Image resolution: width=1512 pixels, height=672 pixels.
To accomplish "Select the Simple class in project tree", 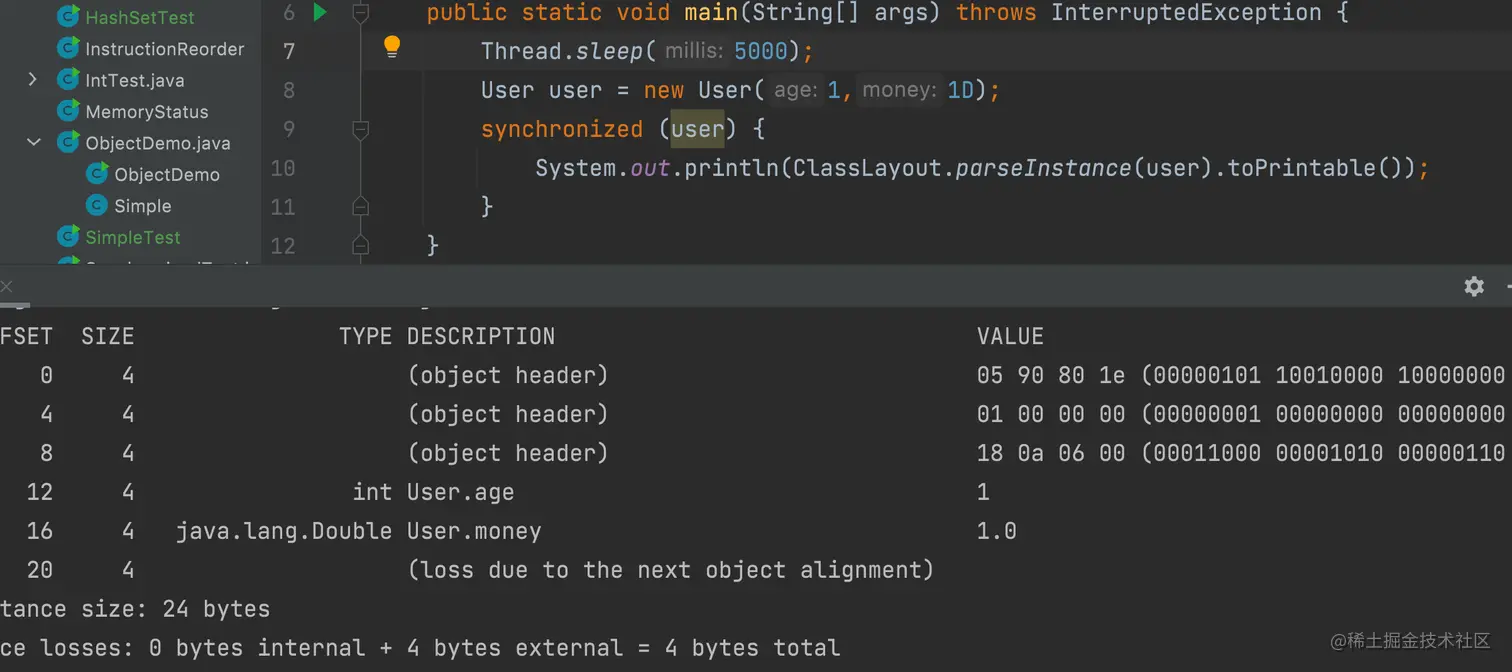I will pyautogui.click(x=142, y=206).
